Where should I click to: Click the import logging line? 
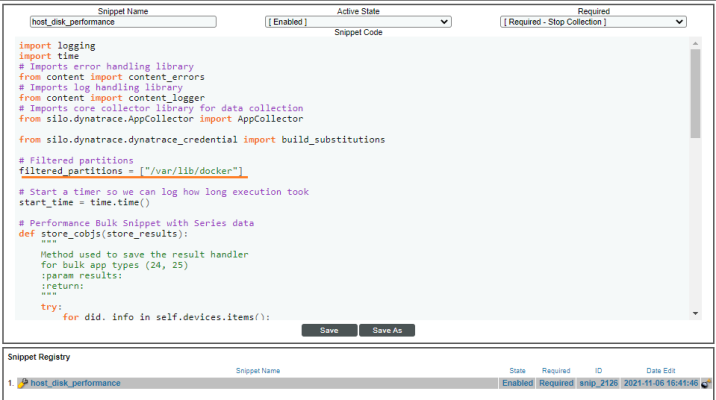click(57, 46)
